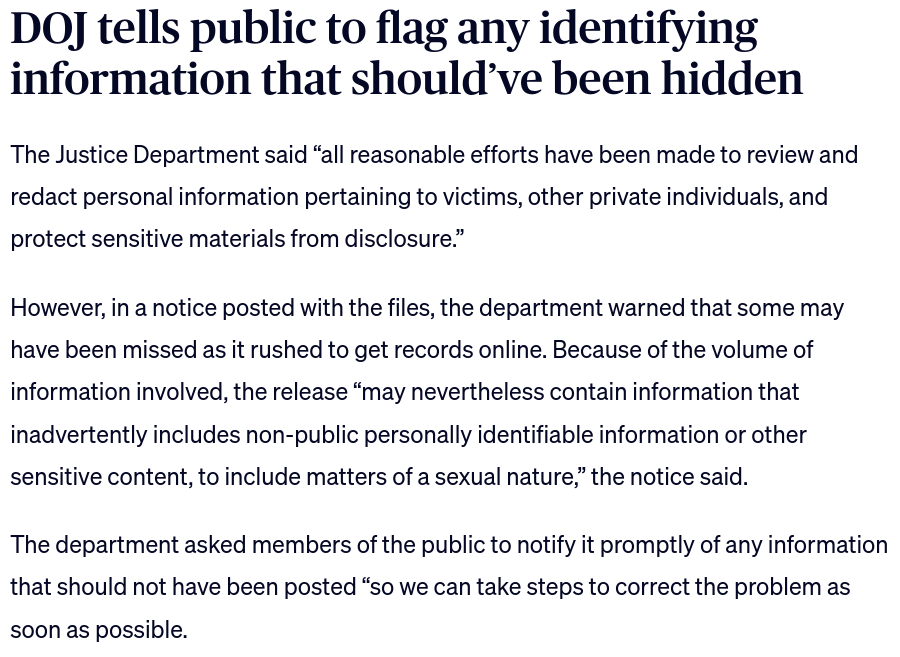Click the word "redact" in the first paragraph
The image size is (900, 657).
coord(43,197)
